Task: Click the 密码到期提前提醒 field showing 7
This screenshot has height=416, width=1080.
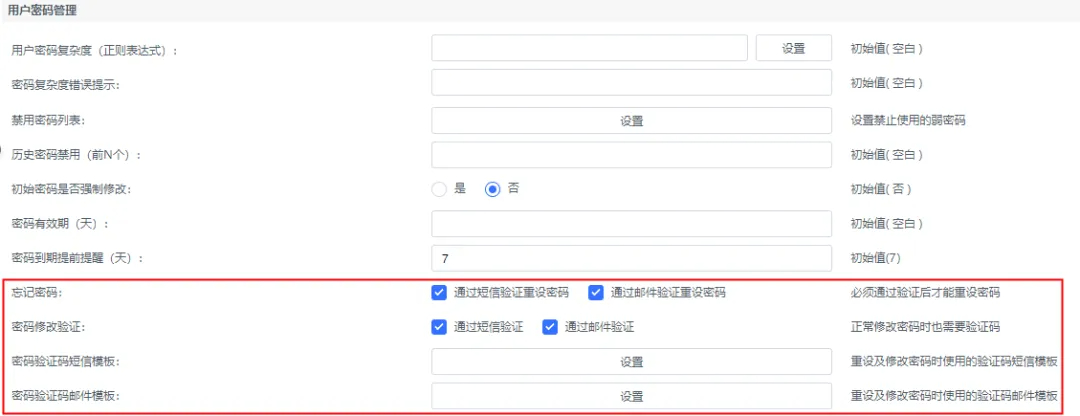Action: click(632, 258)
